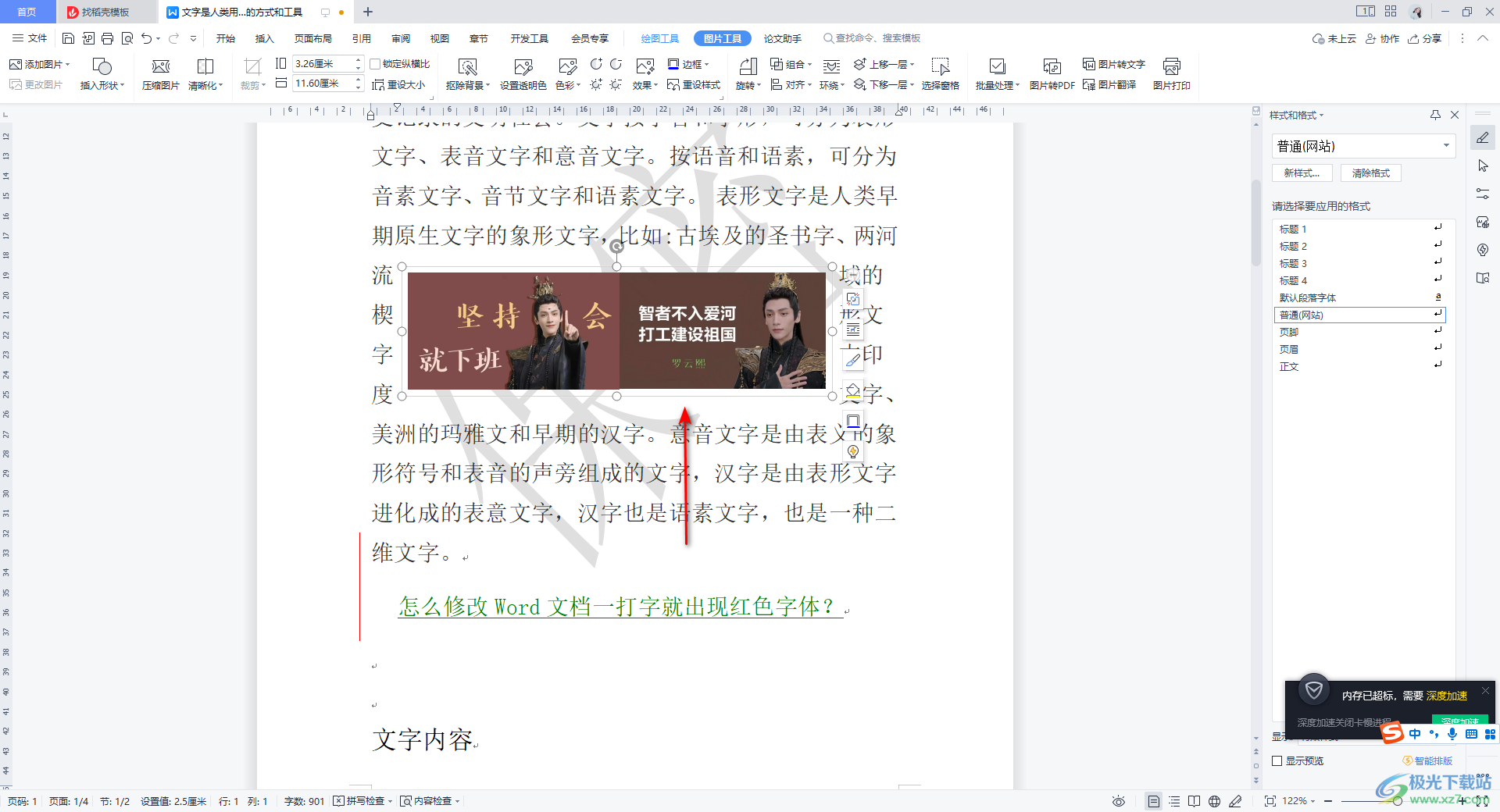The width and height of the screenshot is (1500, 812).
Task: Open the Insert (插入) ribbon tab
Action: 265,38
